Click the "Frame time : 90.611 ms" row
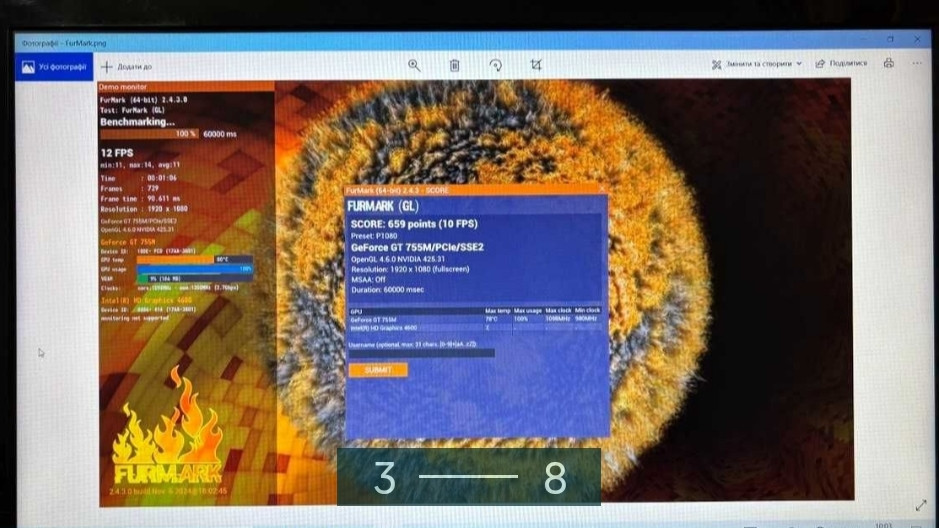 (140, 198)
